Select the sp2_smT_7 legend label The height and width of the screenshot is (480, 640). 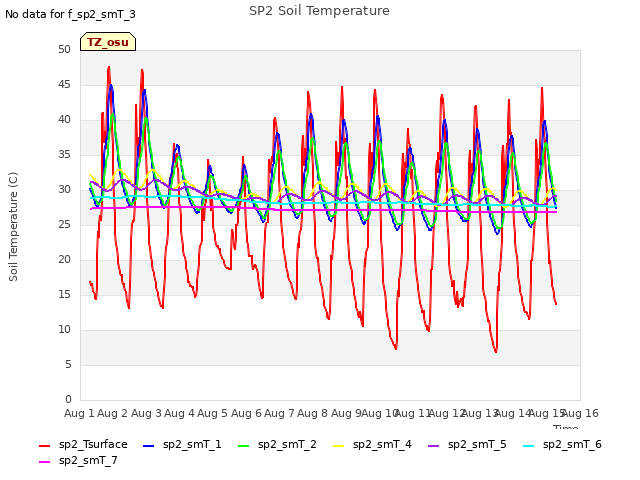coord(88,460)
